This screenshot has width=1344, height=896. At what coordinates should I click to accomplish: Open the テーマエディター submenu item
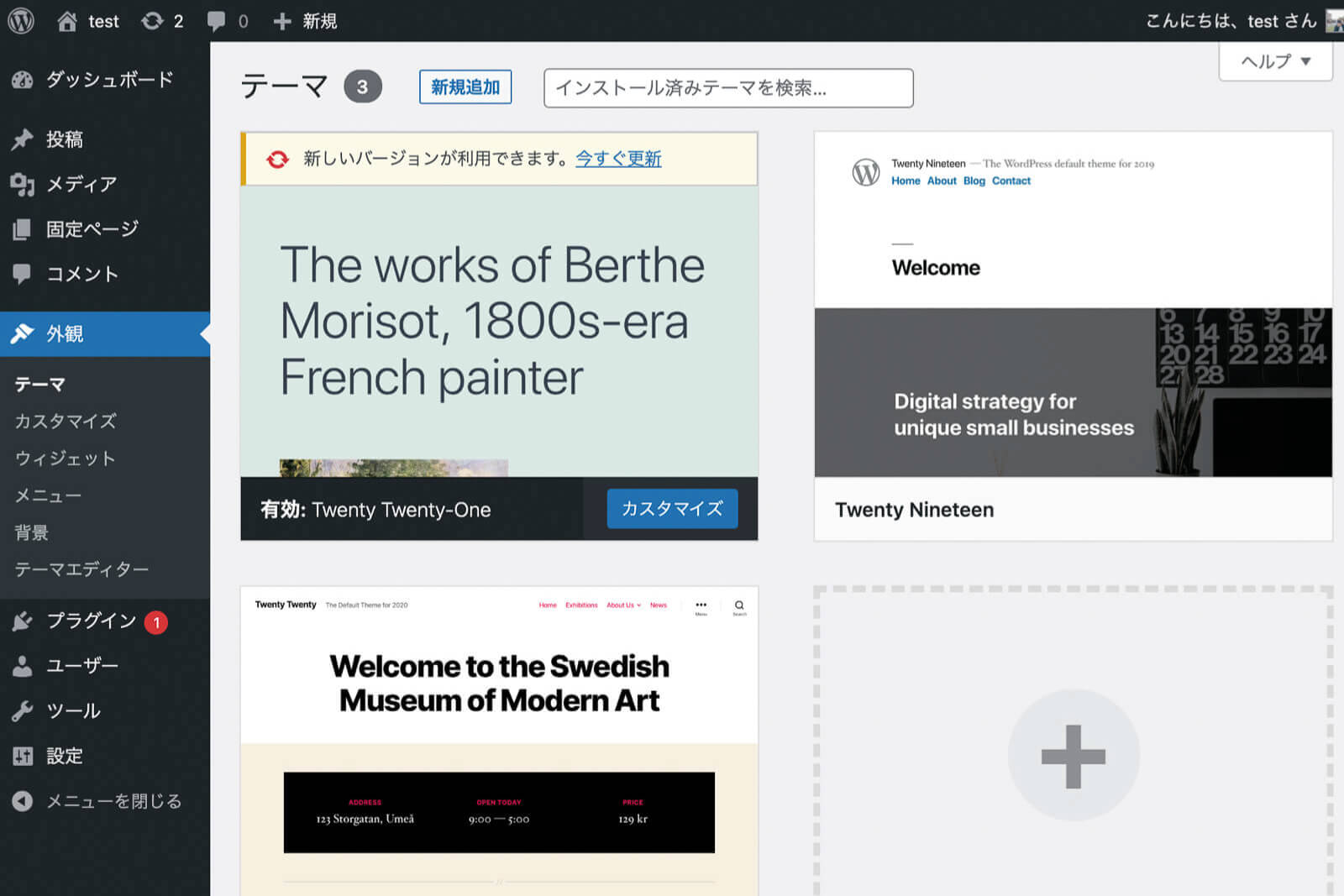(x=81, y=569)
